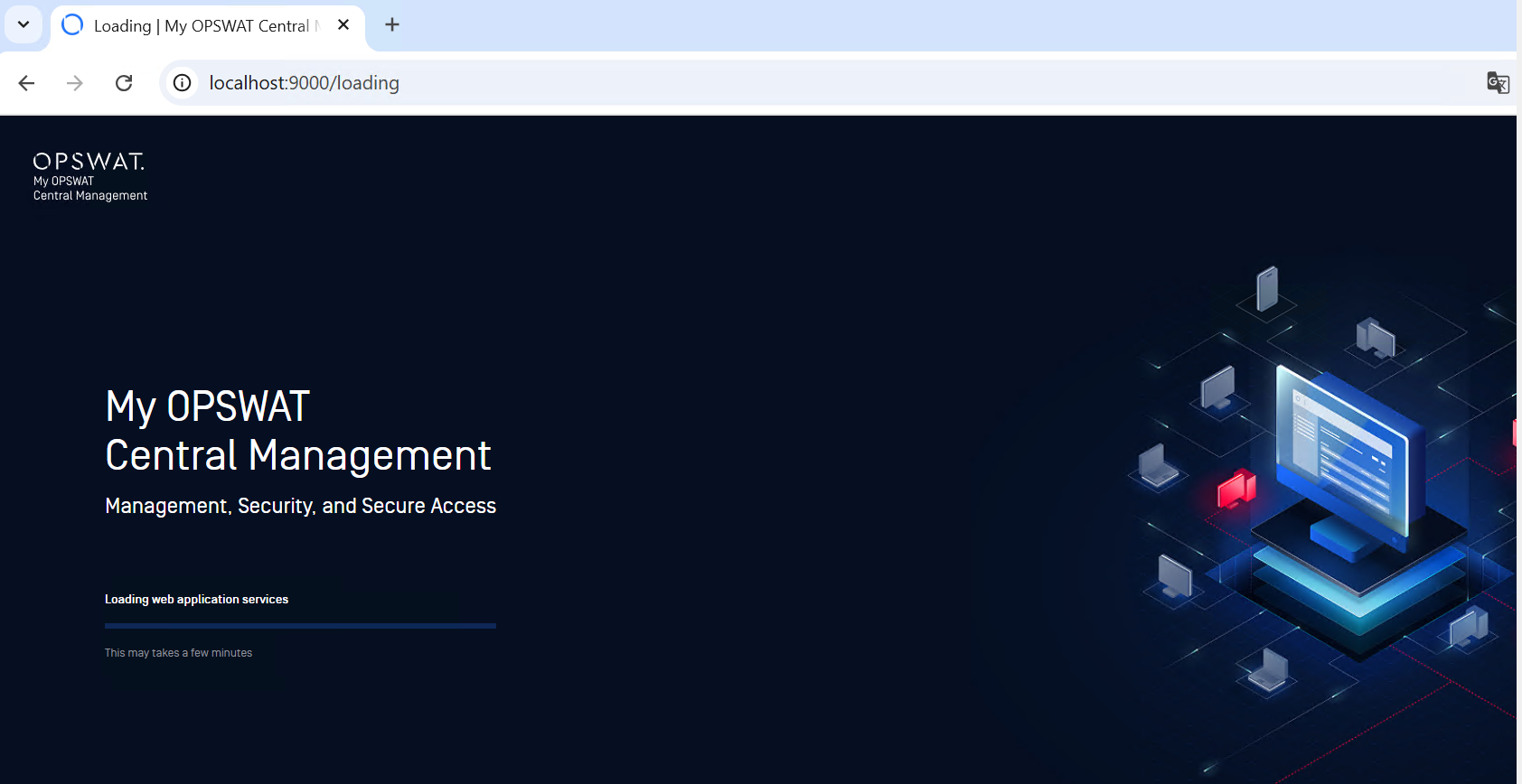1522x784 pixels.
Task: Click the loading progress bar
Action: pos(300,625)
